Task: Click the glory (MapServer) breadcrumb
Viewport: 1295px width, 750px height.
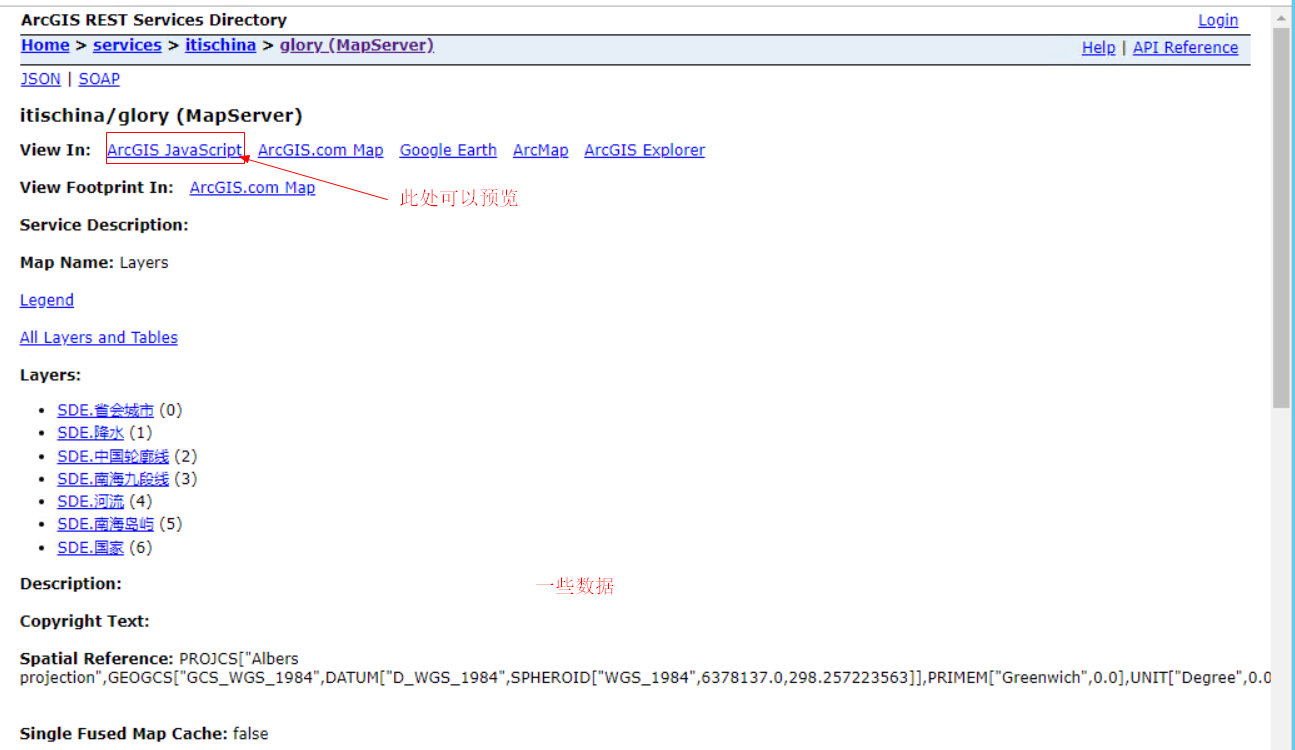Action: 357,45
